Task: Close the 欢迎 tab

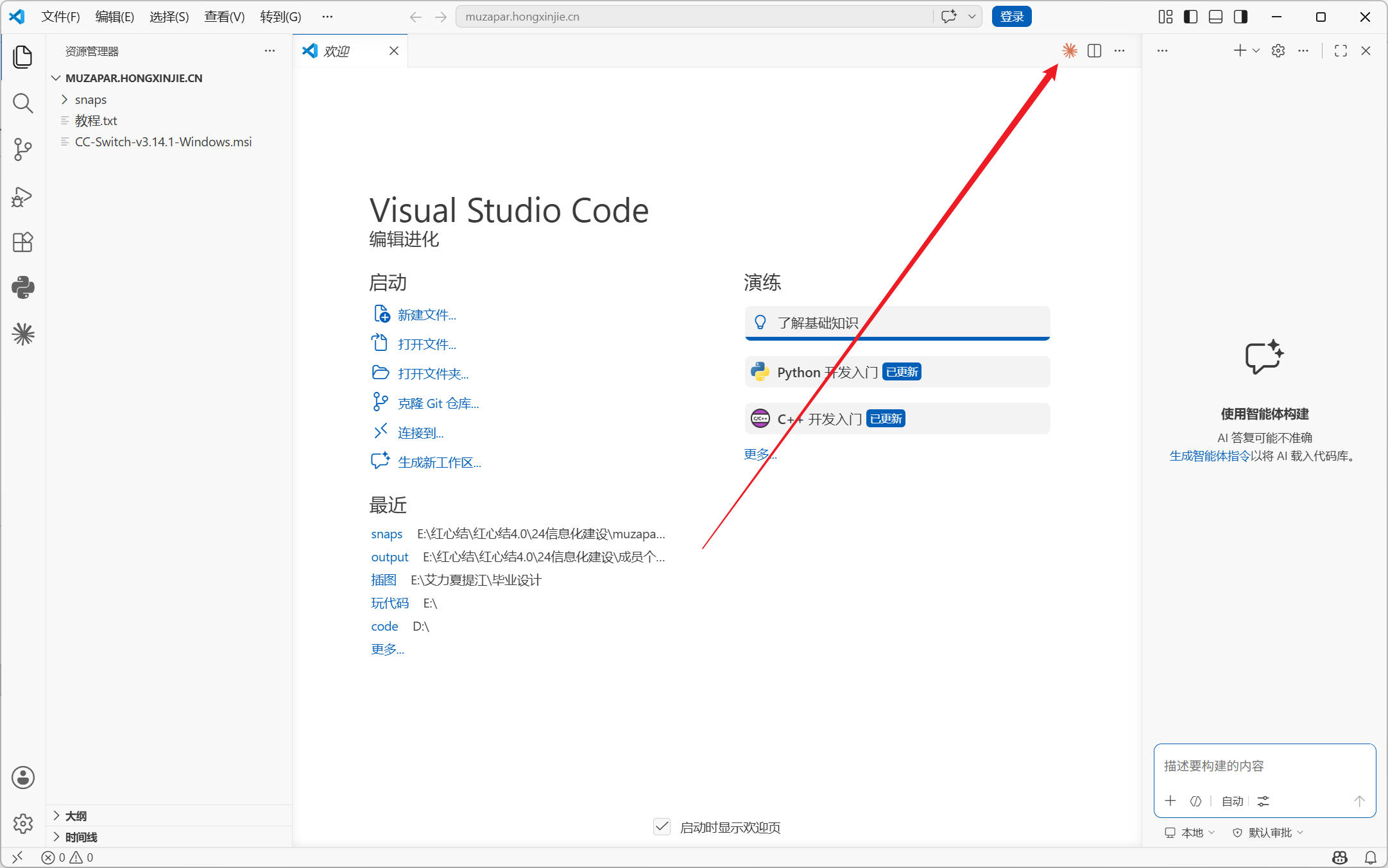Action: (x=394, y=51)
